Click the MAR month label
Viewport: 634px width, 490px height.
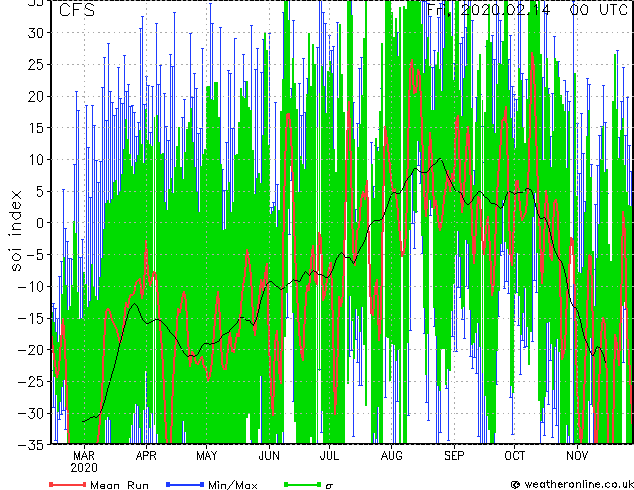tap(84, 456)
